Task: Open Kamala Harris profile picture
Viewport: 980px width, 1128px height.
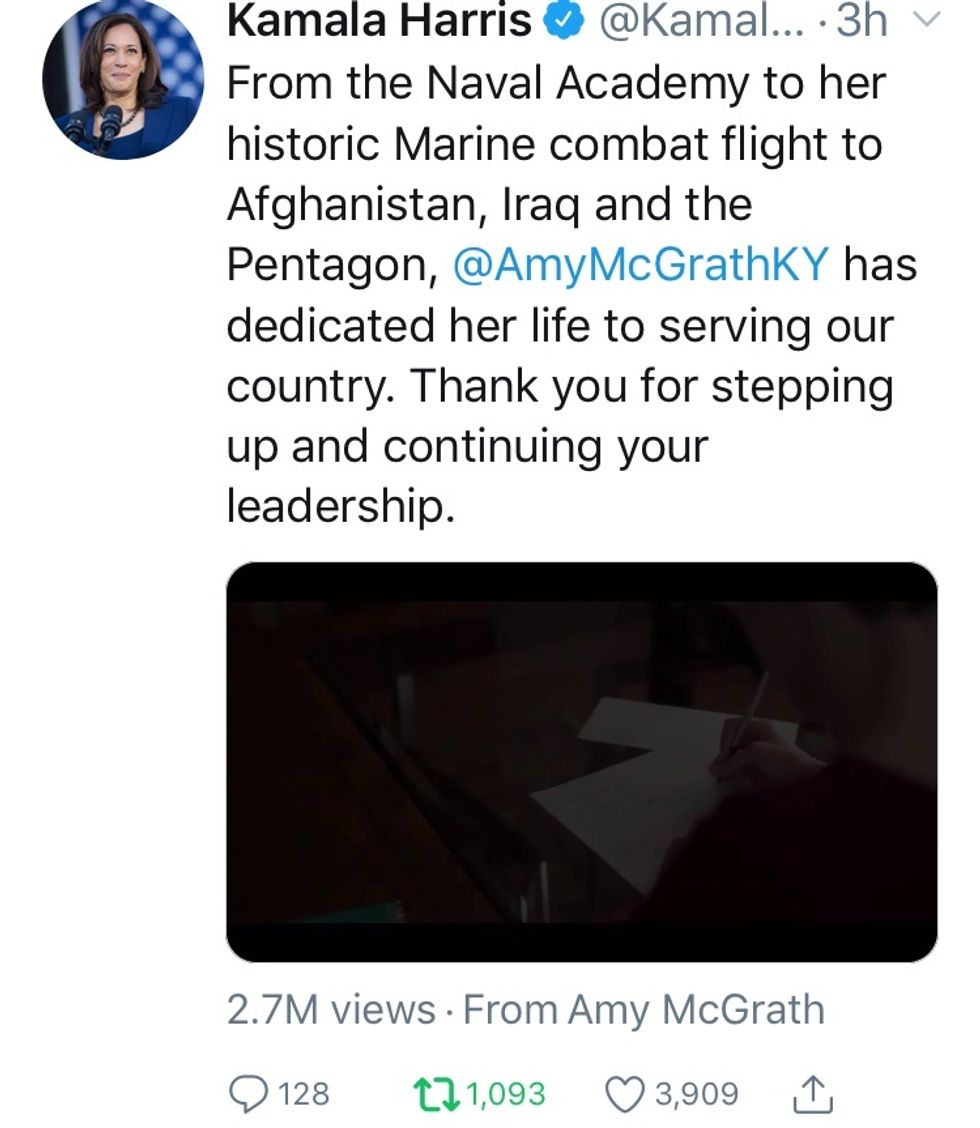Action: tap(123, 79)
